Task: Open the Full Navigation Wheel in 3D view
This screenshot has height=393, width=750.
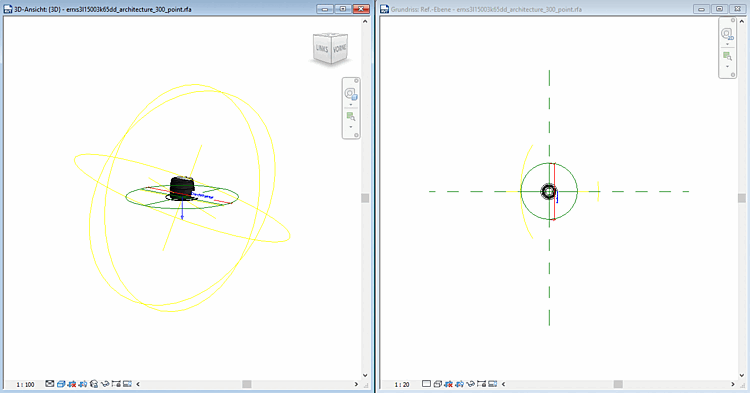Action: [351, 94]
